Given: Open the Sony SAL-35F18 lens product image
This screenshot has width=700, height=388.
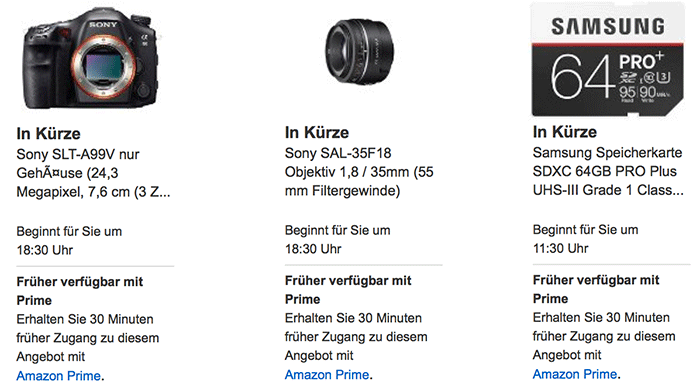Looking at the screenshot, I should pyautogui.click(x=359, y=52).
